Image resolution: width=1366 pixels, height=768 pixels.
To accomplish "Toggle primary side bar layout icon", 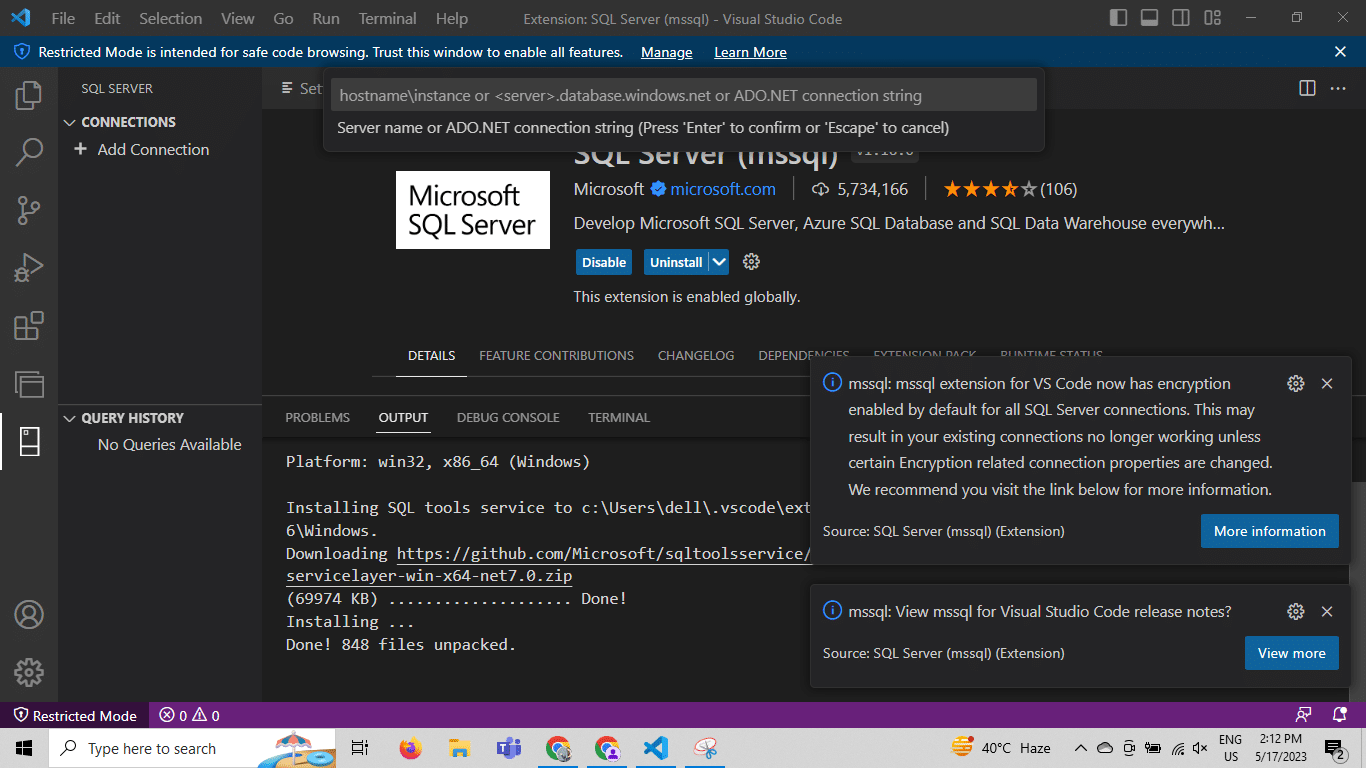I will (x=1118, y=18).
